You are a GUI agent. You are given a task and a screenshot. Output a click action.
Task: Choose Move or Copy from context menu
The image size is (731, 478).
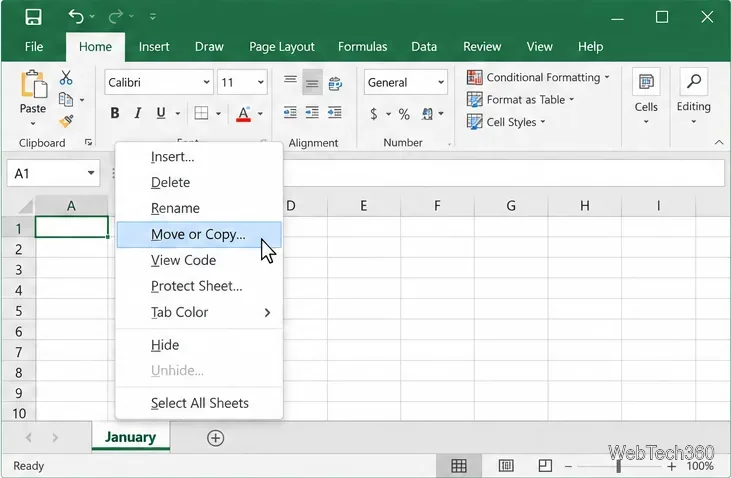(x=199, y=235)
